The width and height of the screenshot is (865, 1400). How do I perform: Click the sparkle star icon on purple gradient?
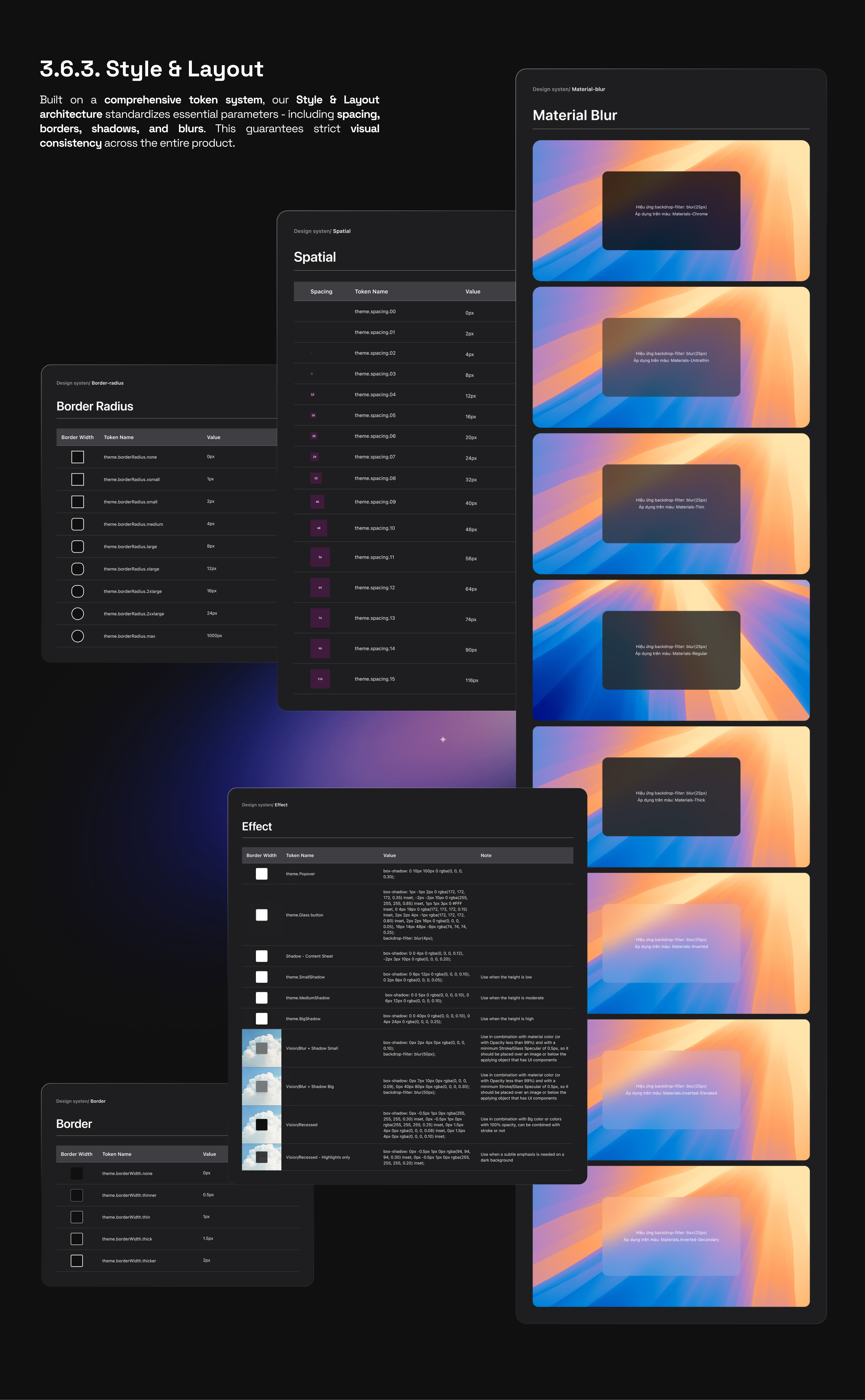[x=443, y=739]
